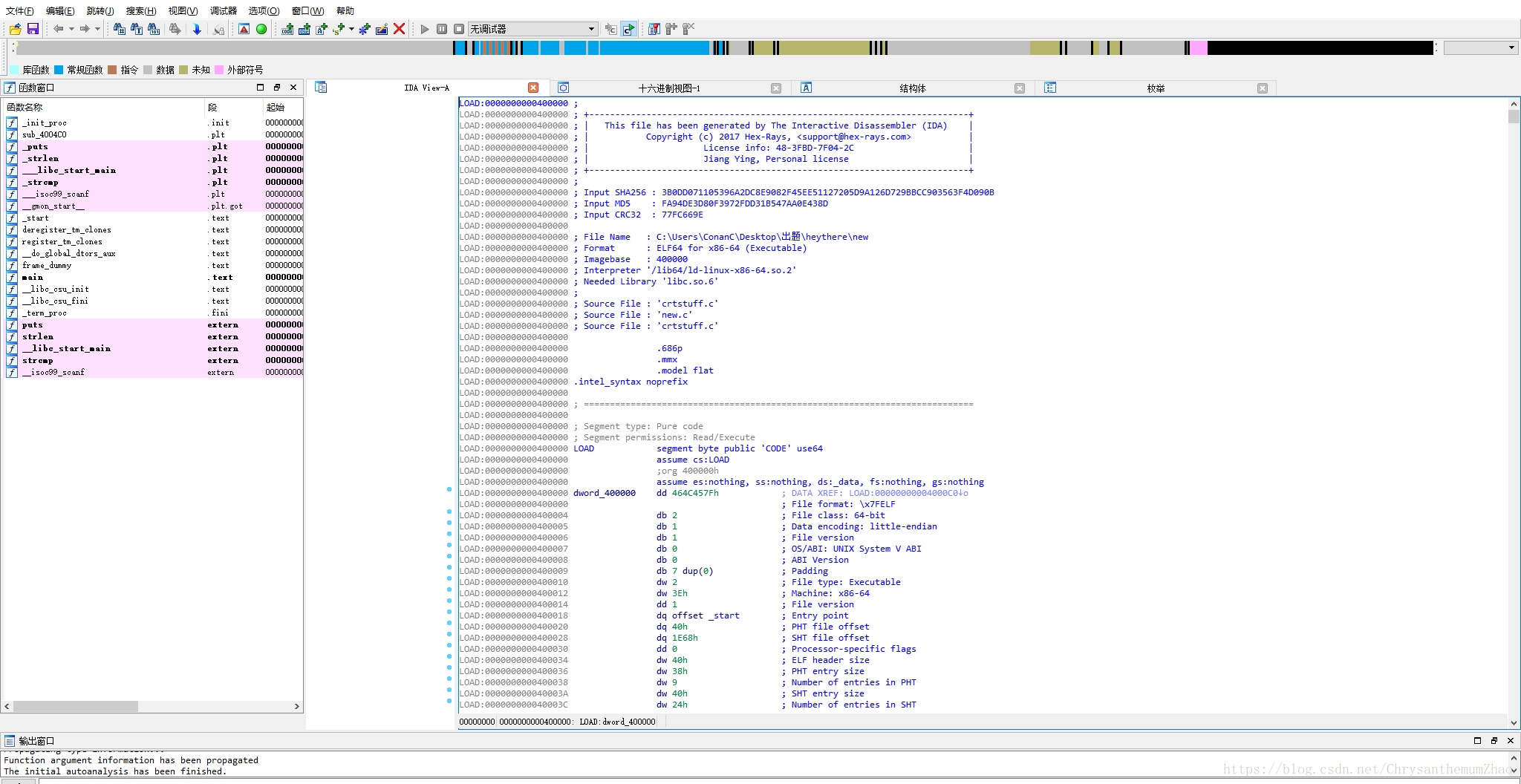The height and width of the screenshot is (784, 1521).
Task: Click the gray C arrow toolbar icon
Action: point(611,29)
